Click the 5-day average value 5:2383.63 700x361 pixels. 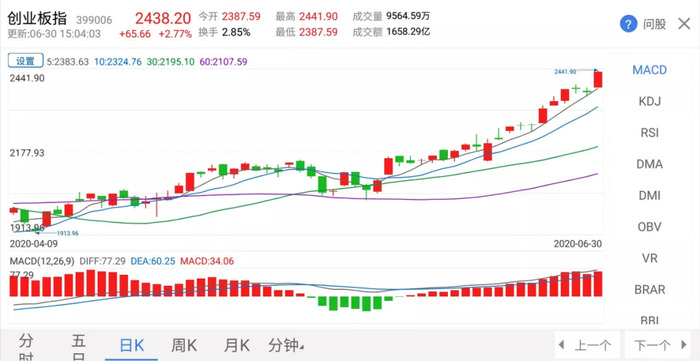[68, 62]
